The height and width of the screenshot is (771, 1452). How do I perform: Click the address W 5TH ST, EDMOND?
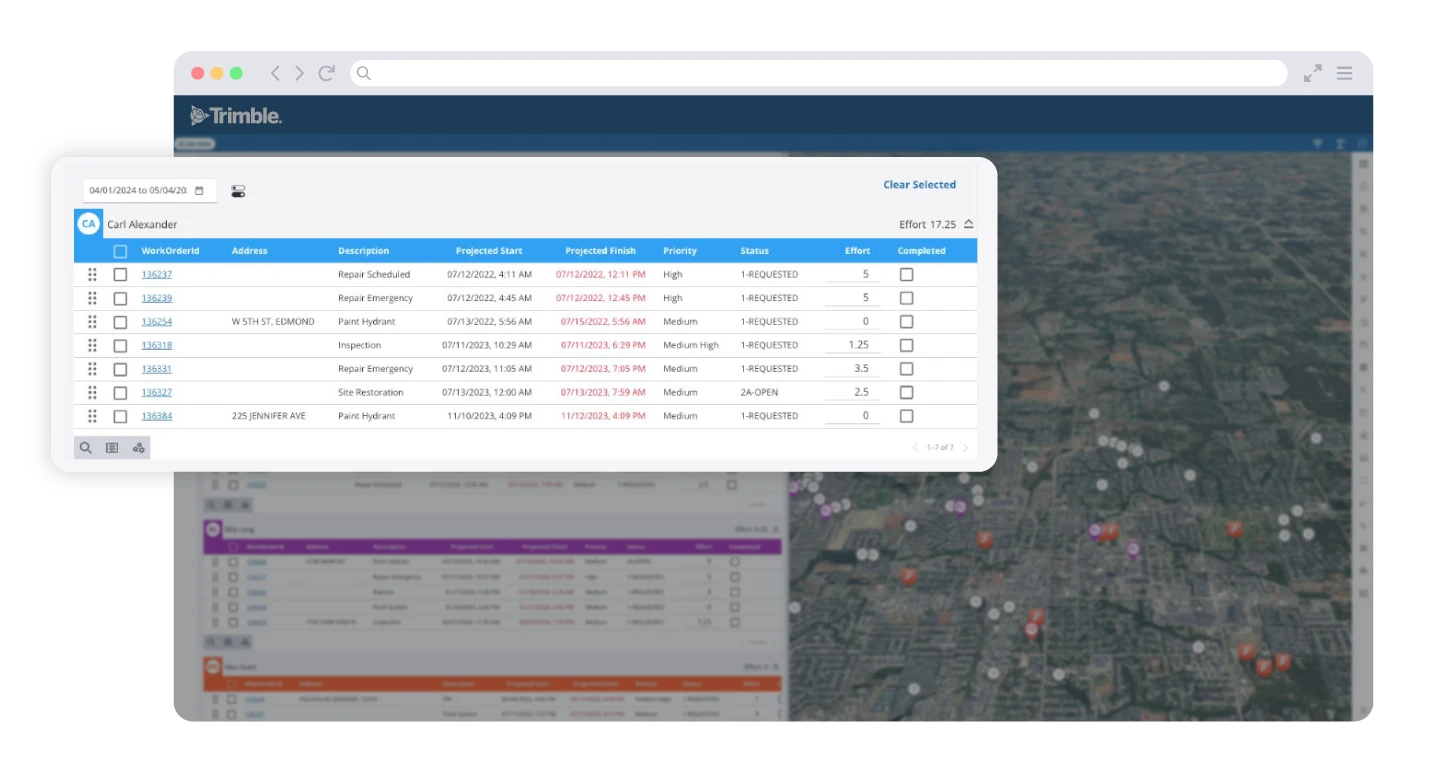click(273, 322)
